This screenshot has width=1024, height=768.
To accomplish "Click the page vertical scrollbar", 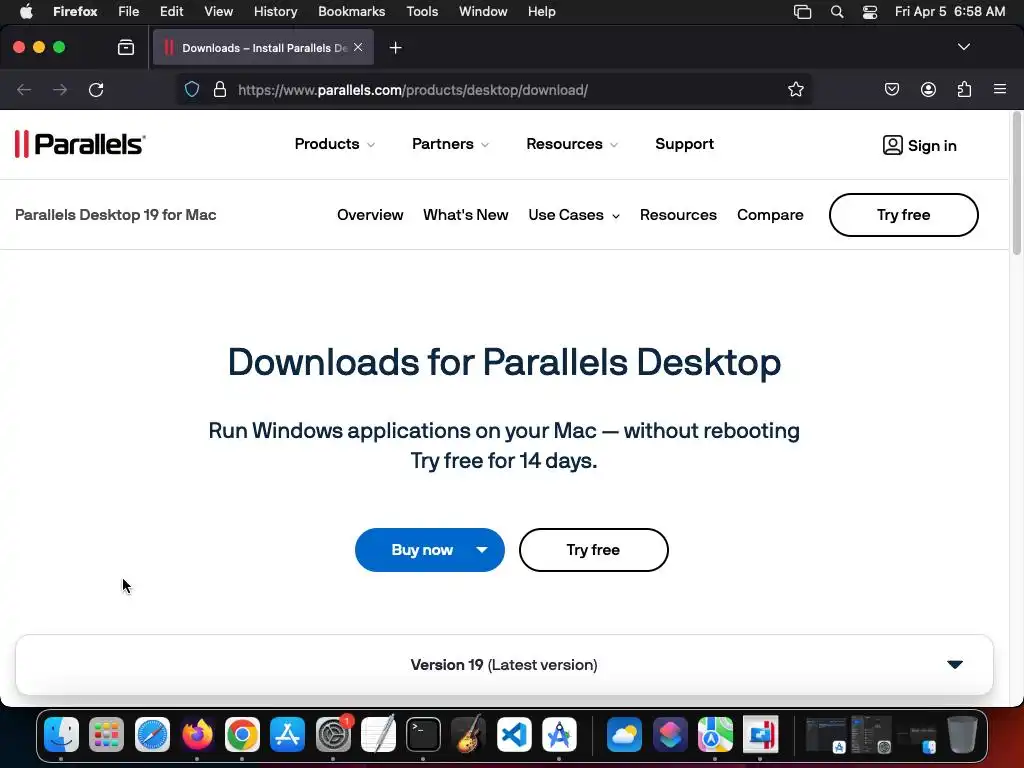I will (x=1016, y=183).
